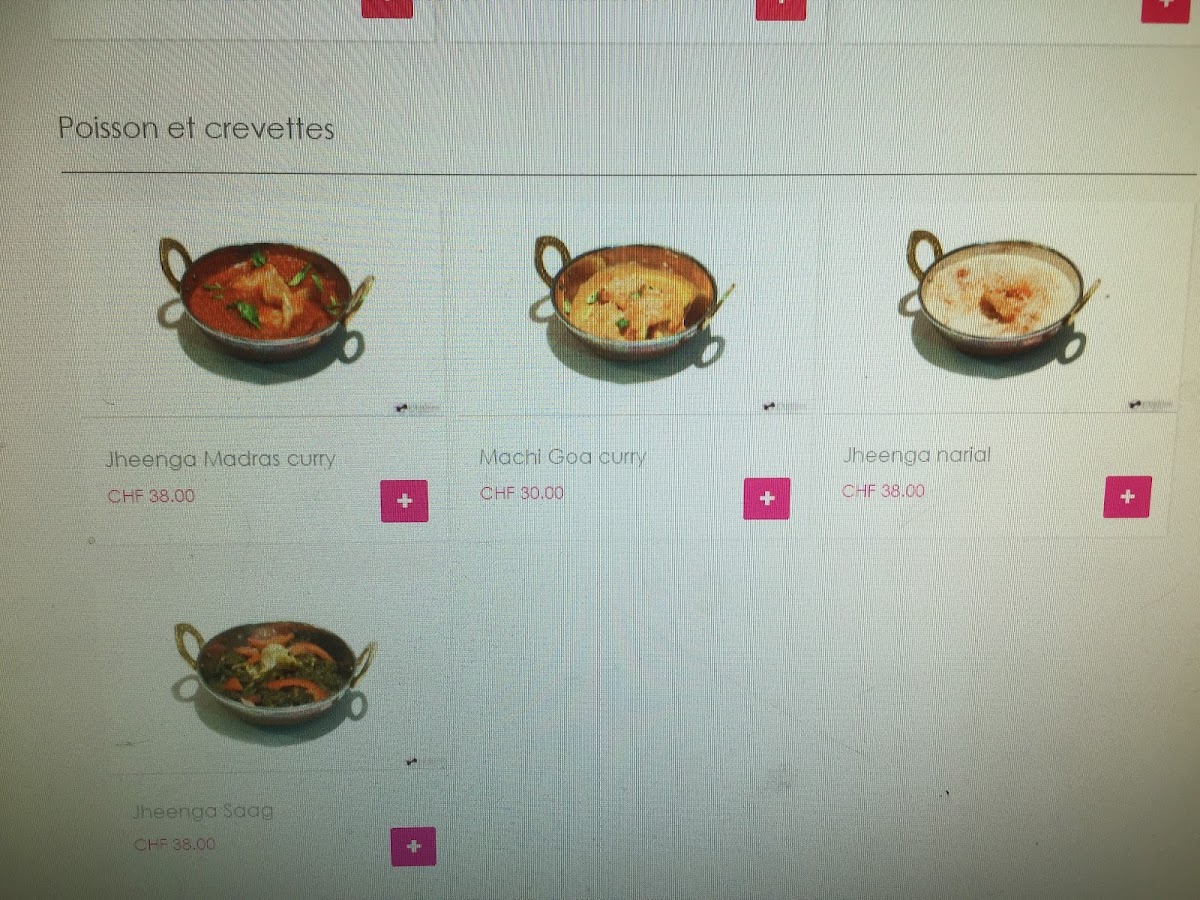Click plus icon for Jheenga narial
The width and height of the screenshot is (1200, 900).
click(1127, 497)
